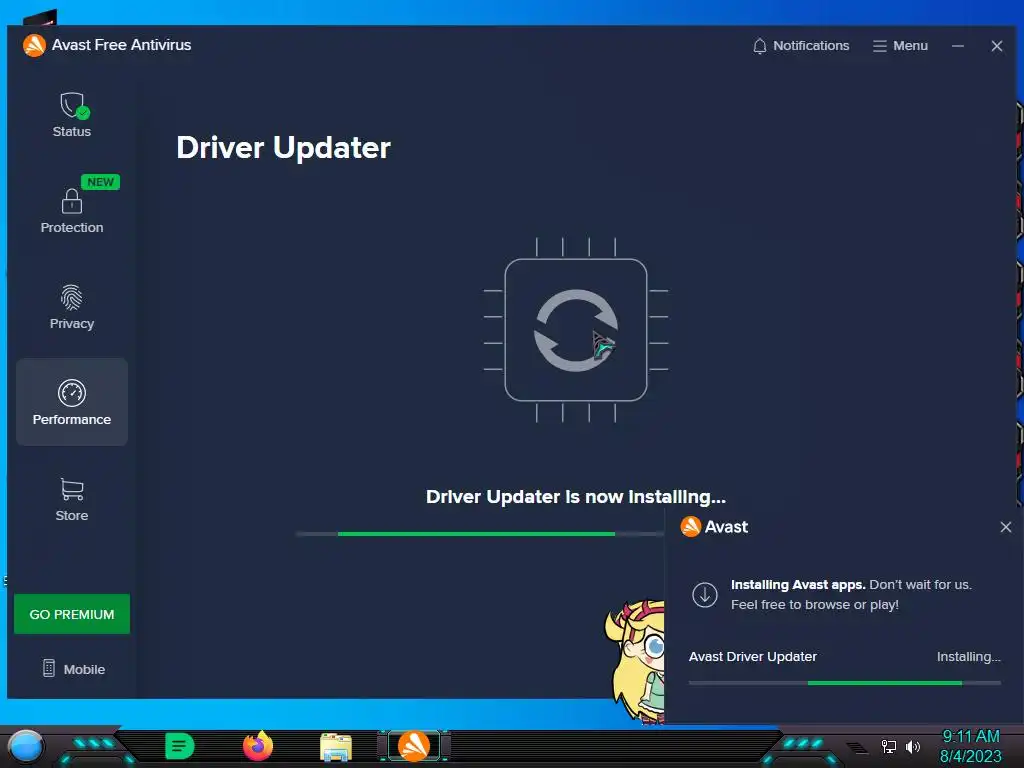The height and width of the screenshot is (768, 1024).
Task: Launch Firefox from the taskbar
Action: tap(257, 746)
